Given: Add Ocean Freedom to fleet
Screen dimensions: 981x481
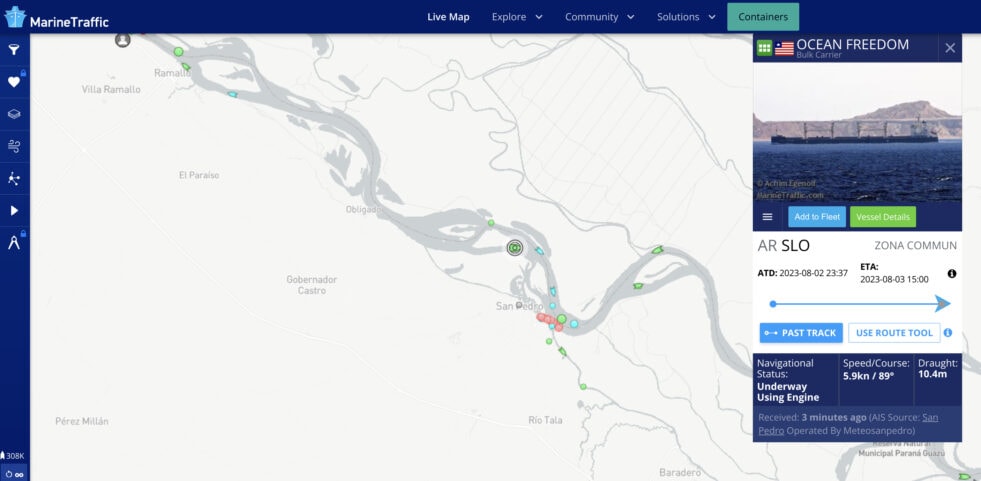Looking at the screenshot, I should (x=817, y=217).
